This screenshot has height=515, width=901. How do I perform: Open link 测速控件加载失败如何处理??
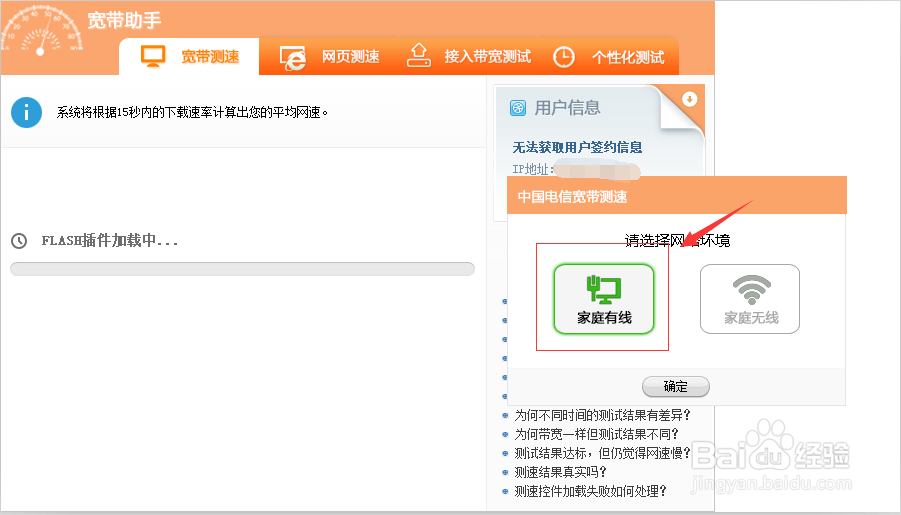[590, 491]
